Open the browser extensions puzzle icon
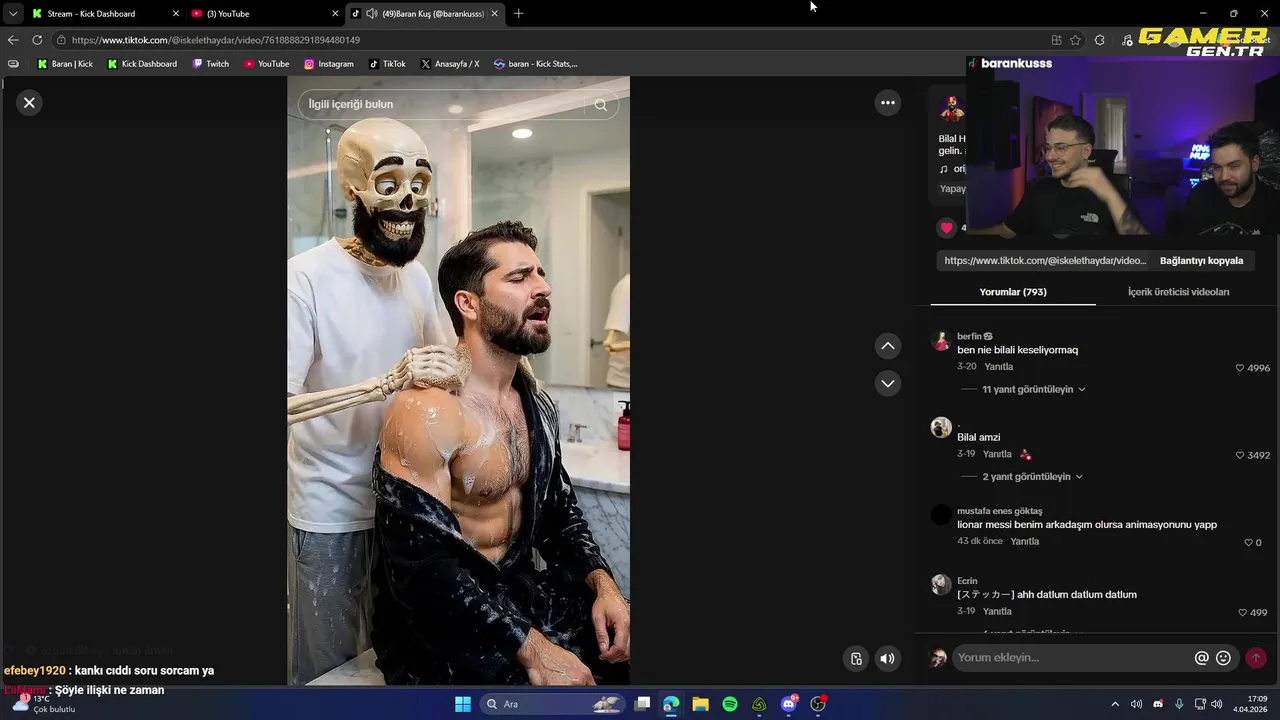The height and width of the screenshot is (720, 1280). point(1100,40)
